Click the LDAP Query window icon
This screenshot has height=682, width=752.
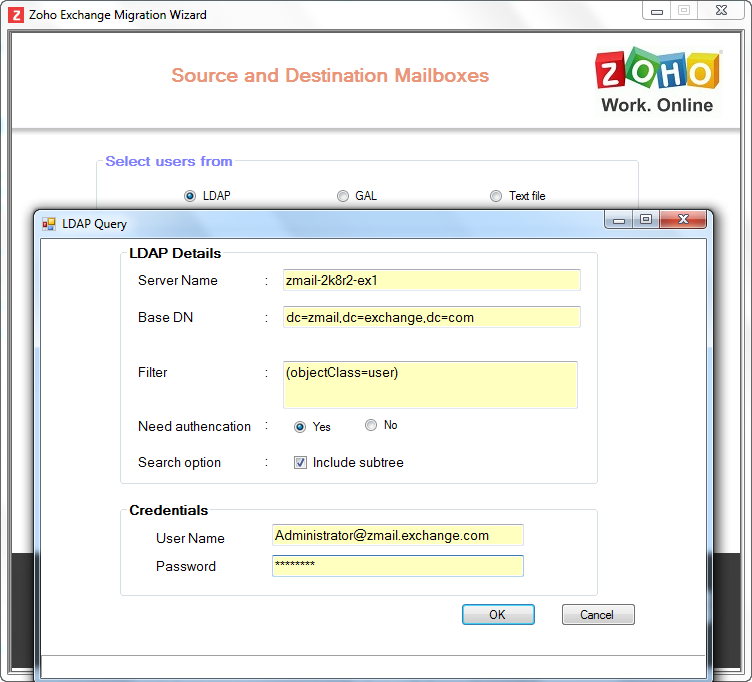click(49, 224)
